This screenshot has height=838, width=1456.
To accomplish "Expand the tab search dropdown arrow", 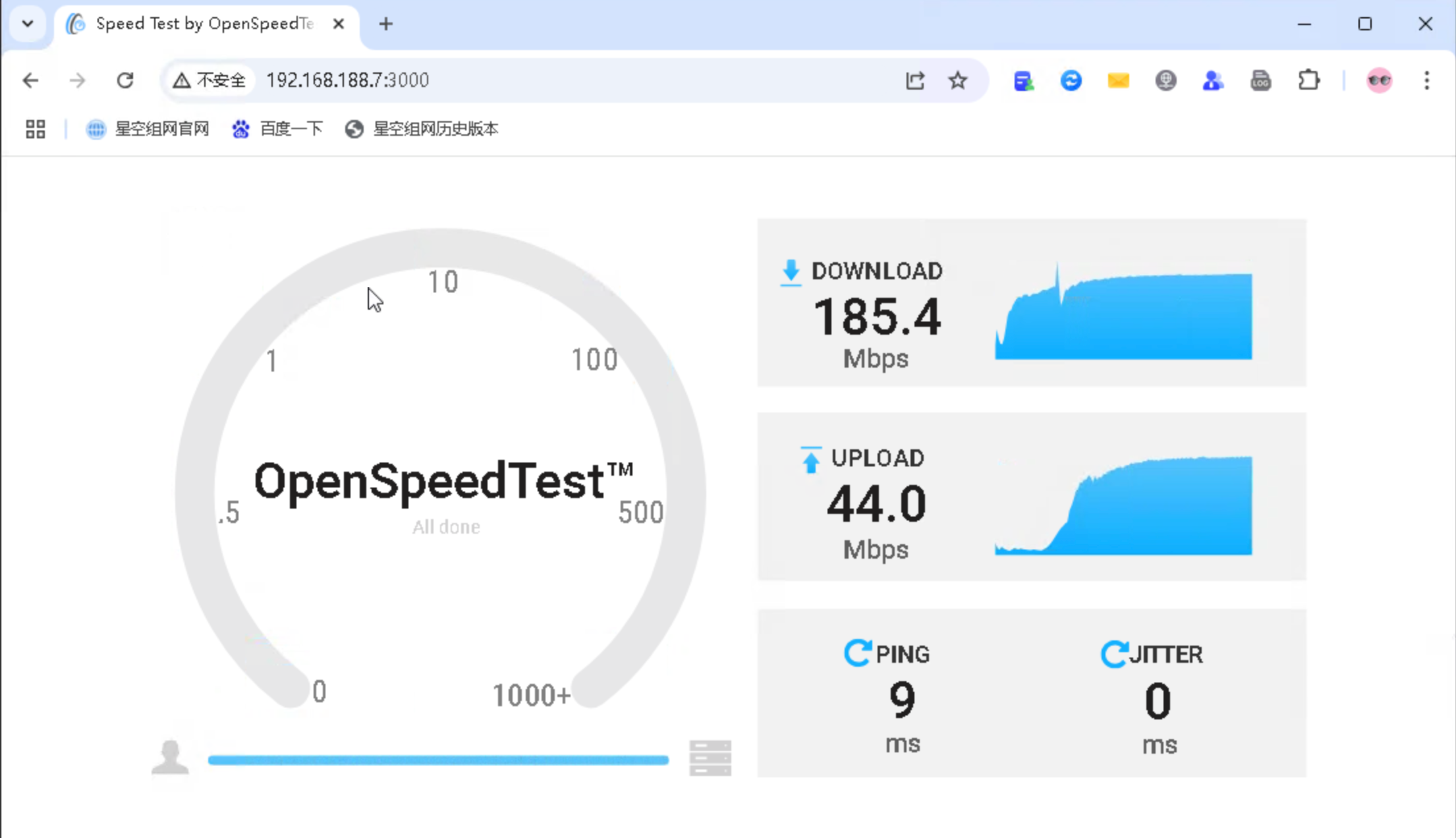I will (x=28, y=24).
